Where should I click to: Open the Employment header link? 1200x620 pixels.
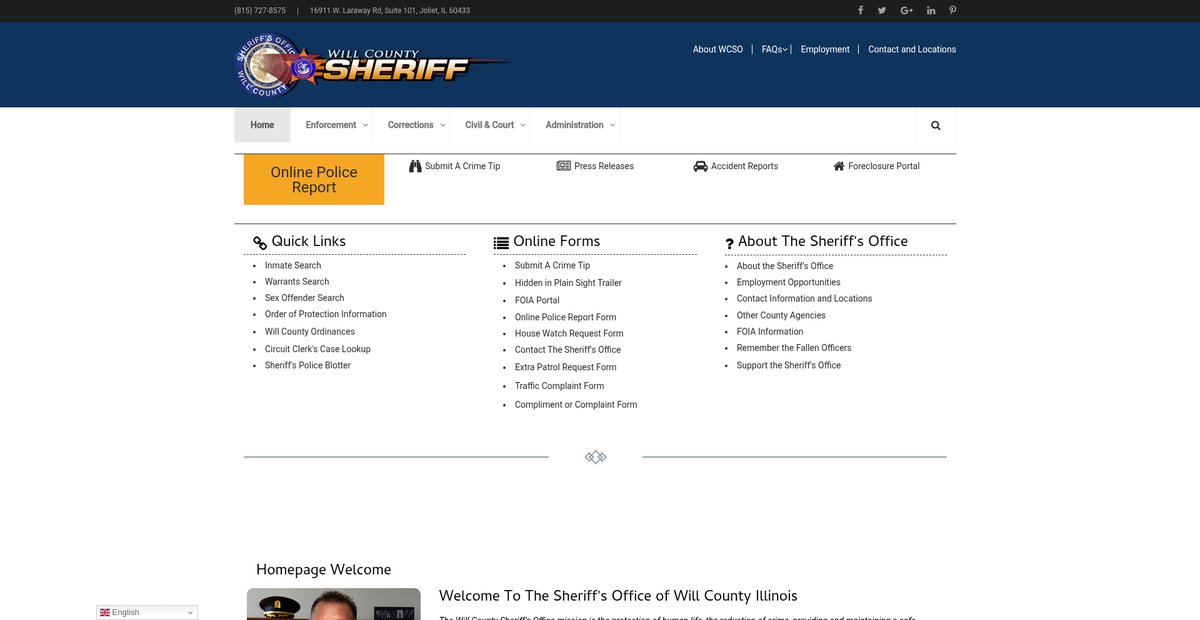pos(825,49)
